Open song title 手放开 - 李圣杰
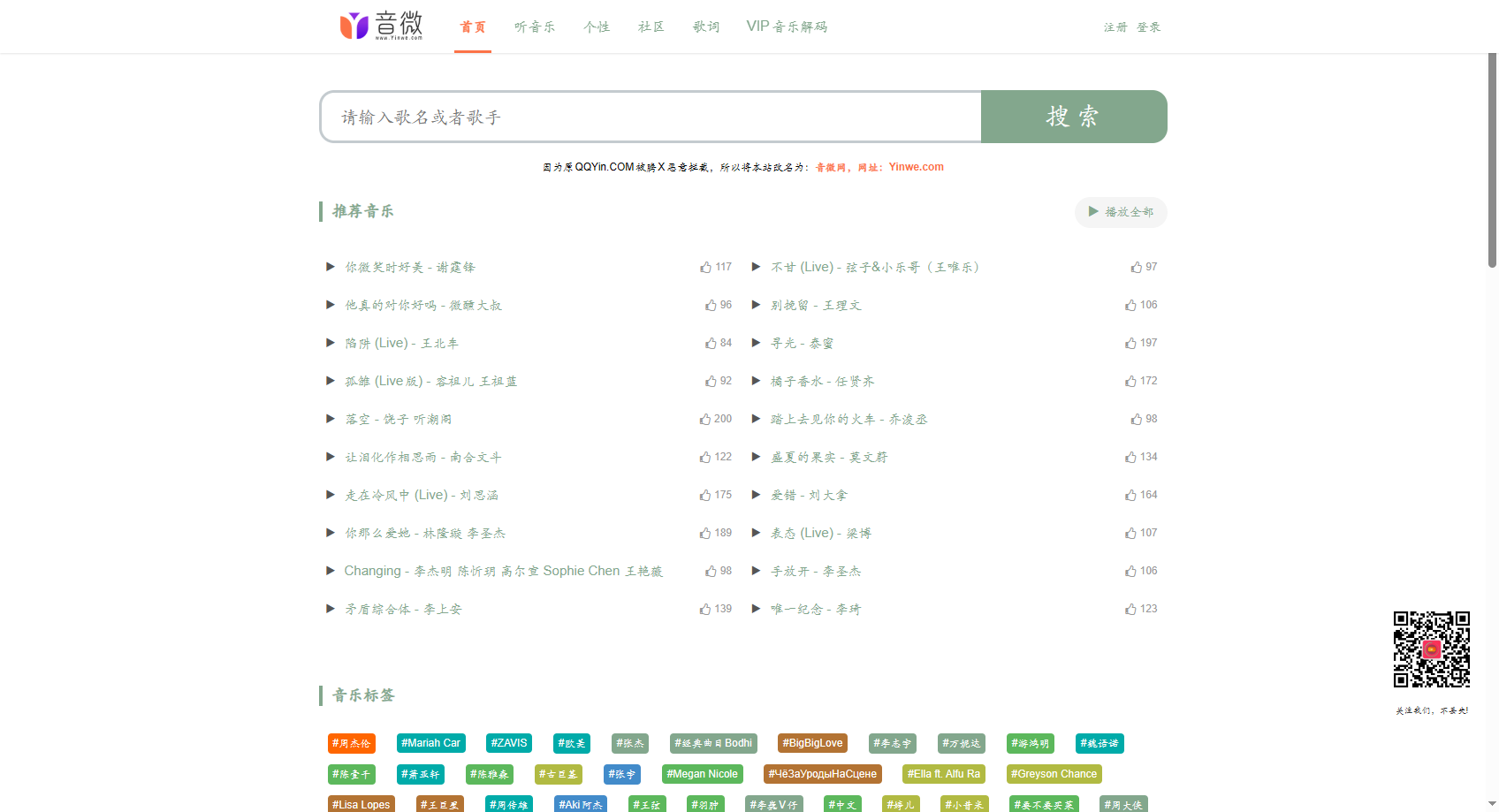1499x812 pixels. (x=816, y=571)
